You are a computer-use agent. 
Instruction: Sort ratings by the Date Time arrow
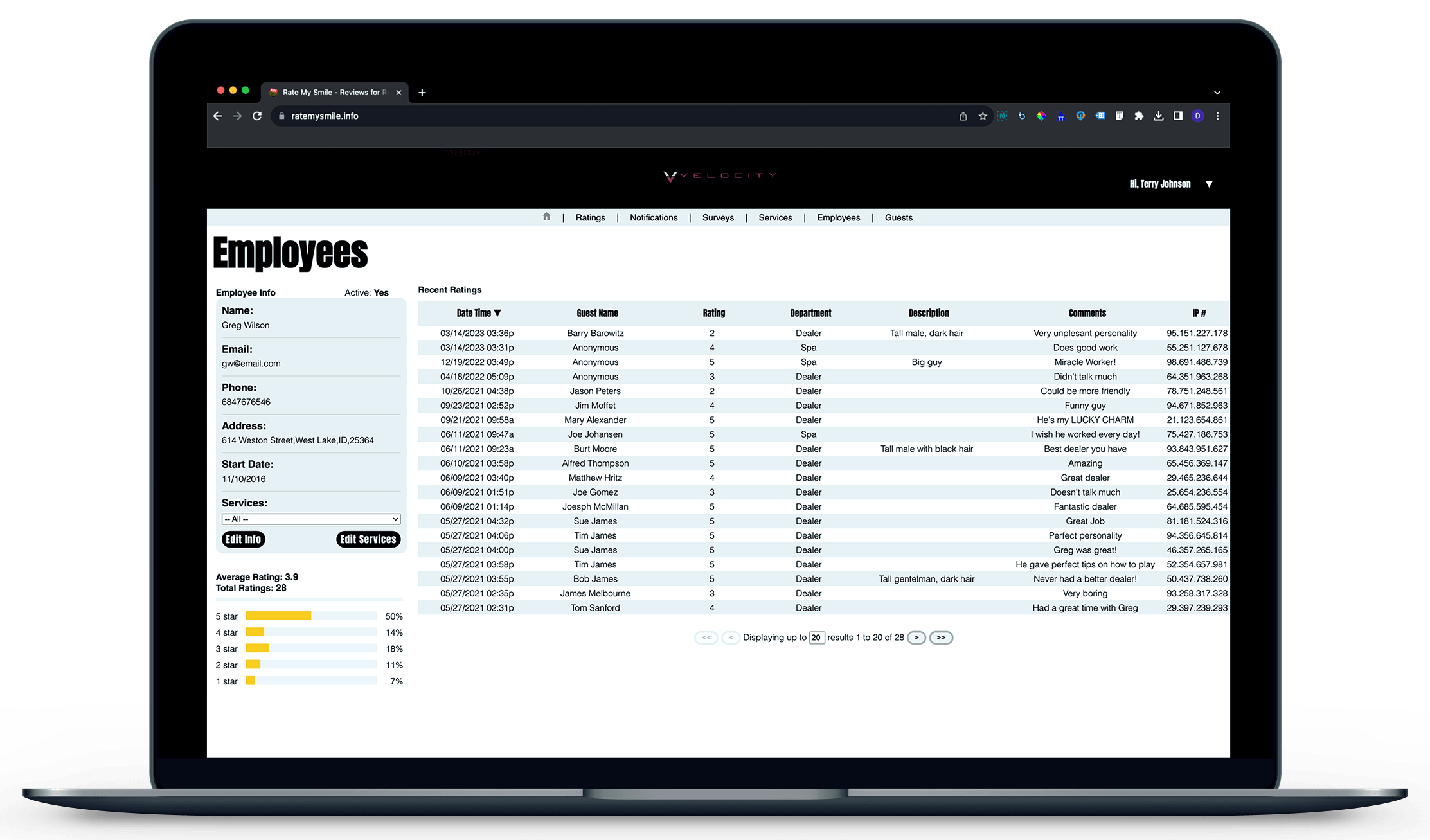click(x=498, y=313)
